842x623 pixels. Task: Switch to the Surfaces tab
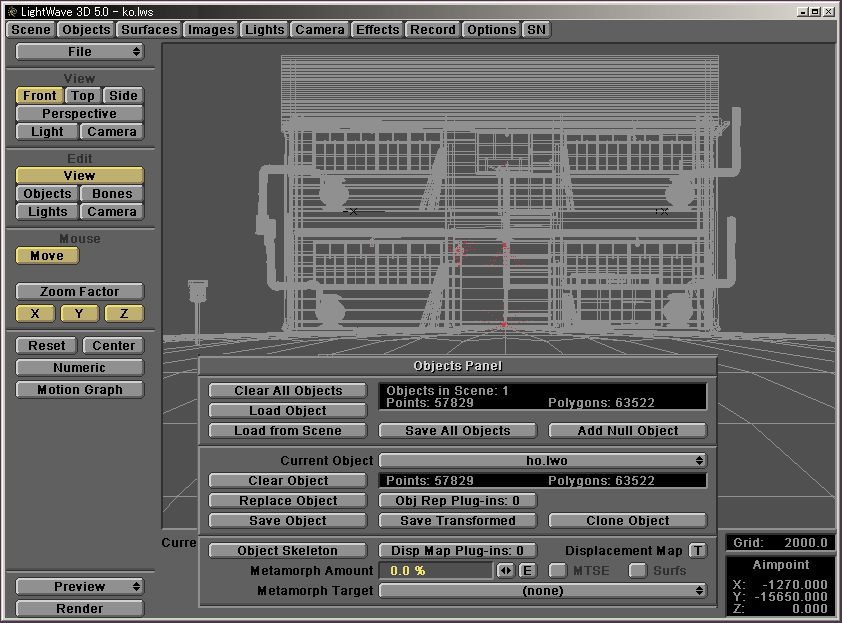point(149,30)
